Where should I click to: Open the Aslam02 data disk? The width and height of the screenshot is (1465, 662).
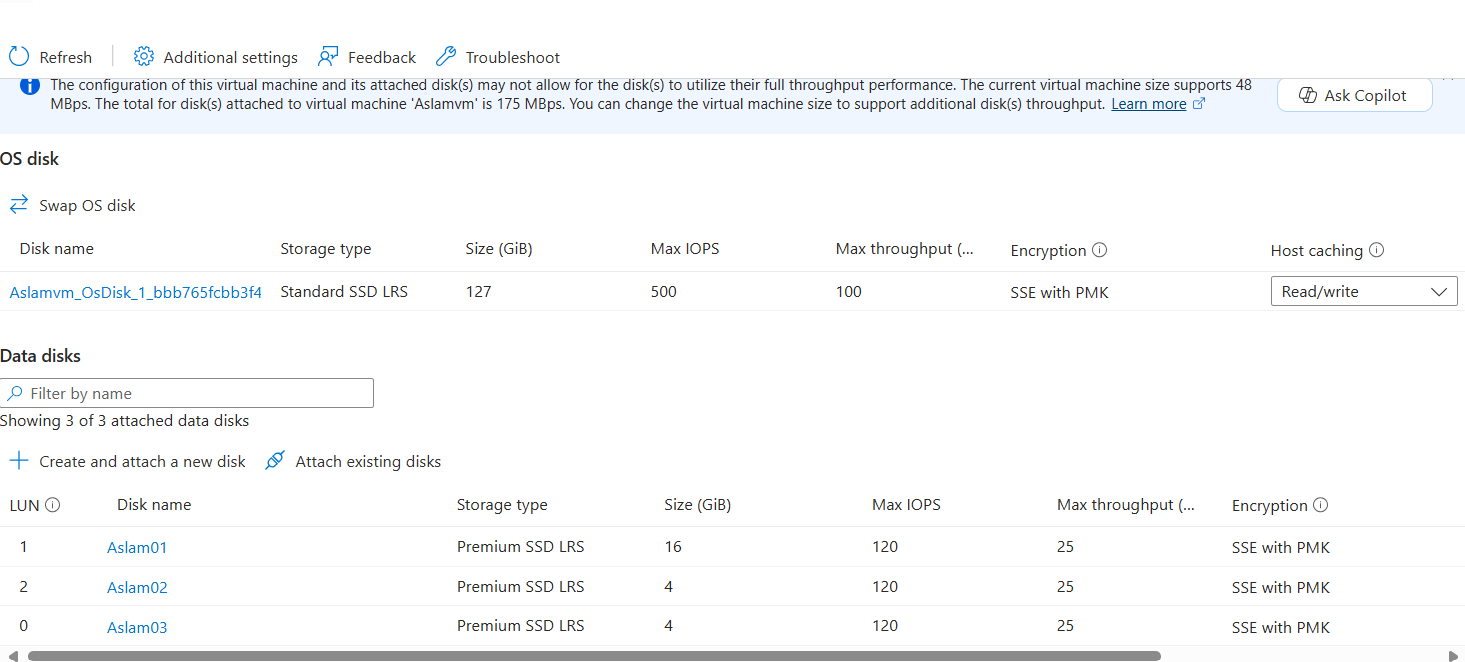click(137, 588)
